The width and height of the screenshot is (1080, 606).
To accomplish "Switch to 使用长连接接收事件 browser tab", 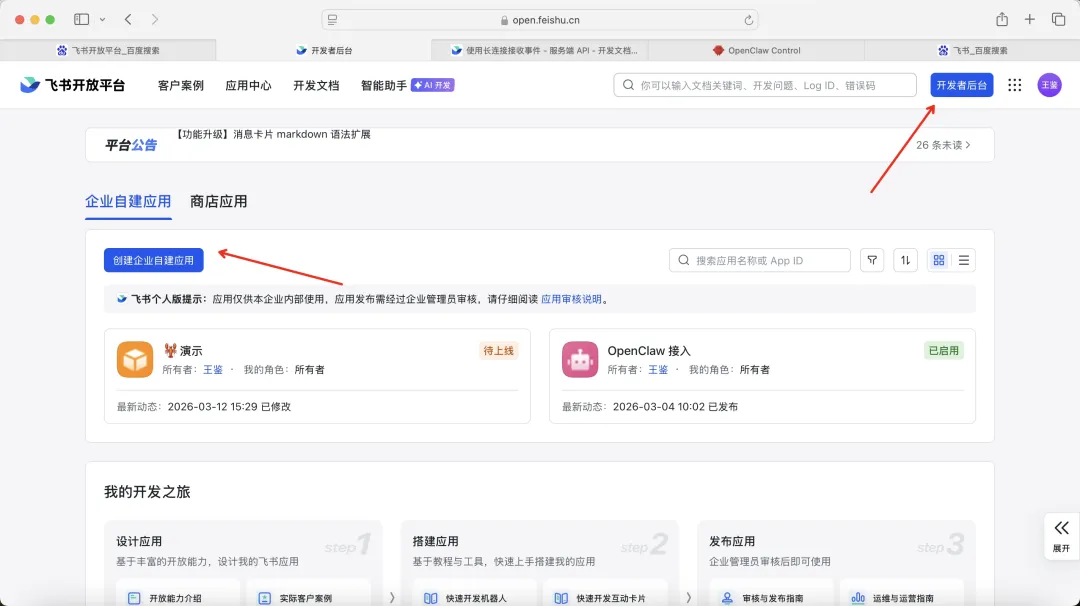I will [540, 50].
